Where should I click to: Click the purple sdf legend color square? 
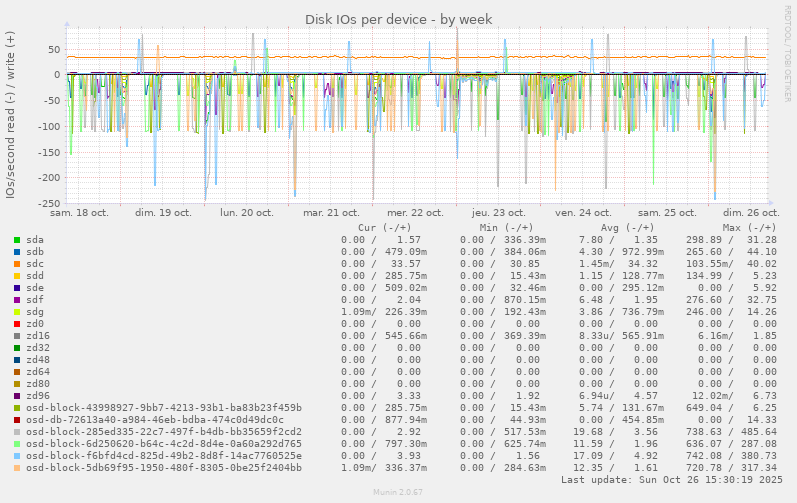(17, 300)
